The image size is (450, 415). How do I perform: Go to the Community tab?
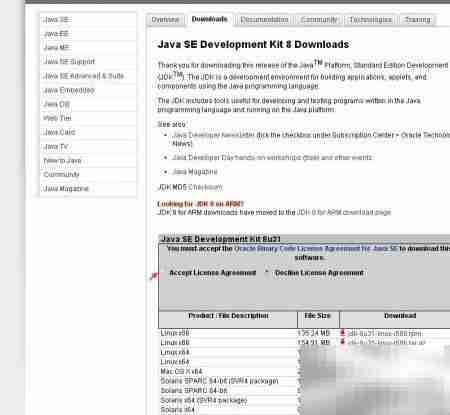coord(319,20)
